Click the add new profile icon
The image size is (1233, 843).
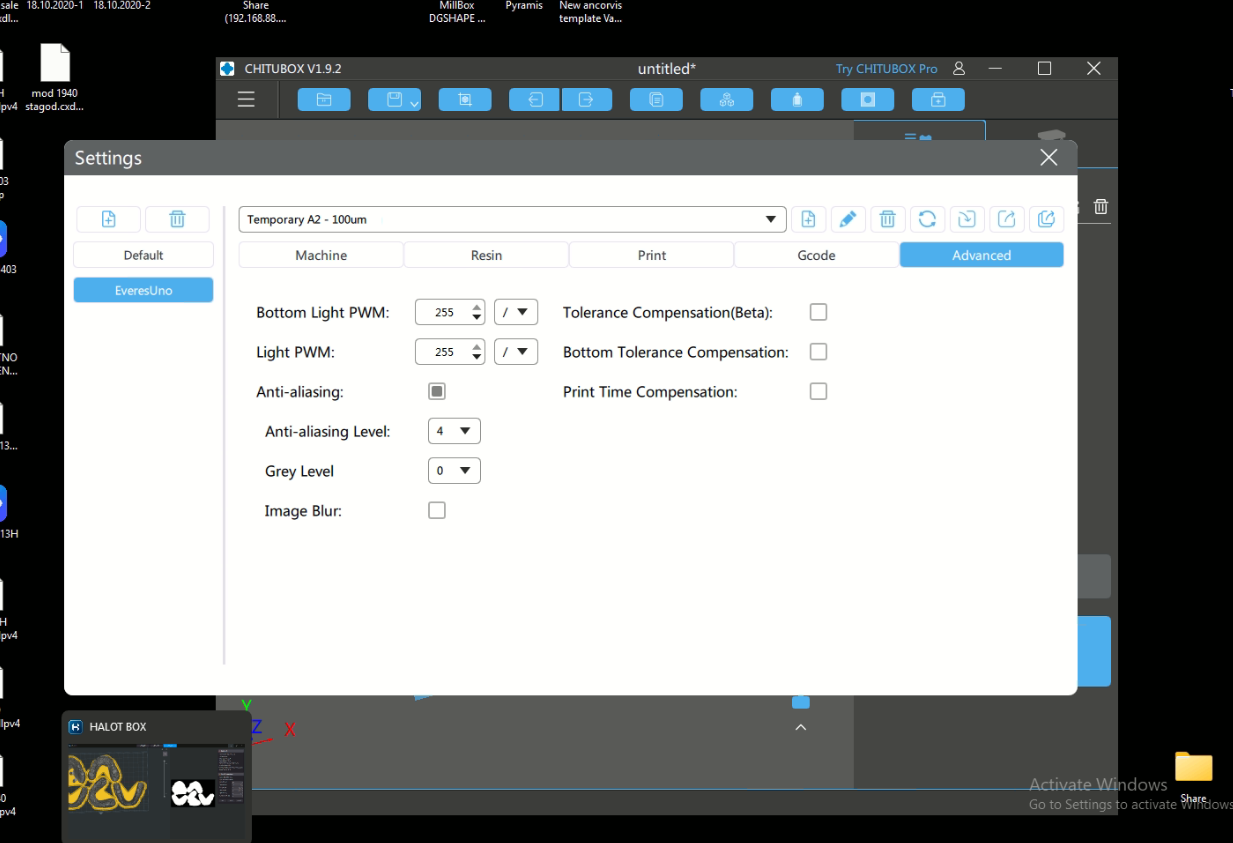tap(808, 219)
